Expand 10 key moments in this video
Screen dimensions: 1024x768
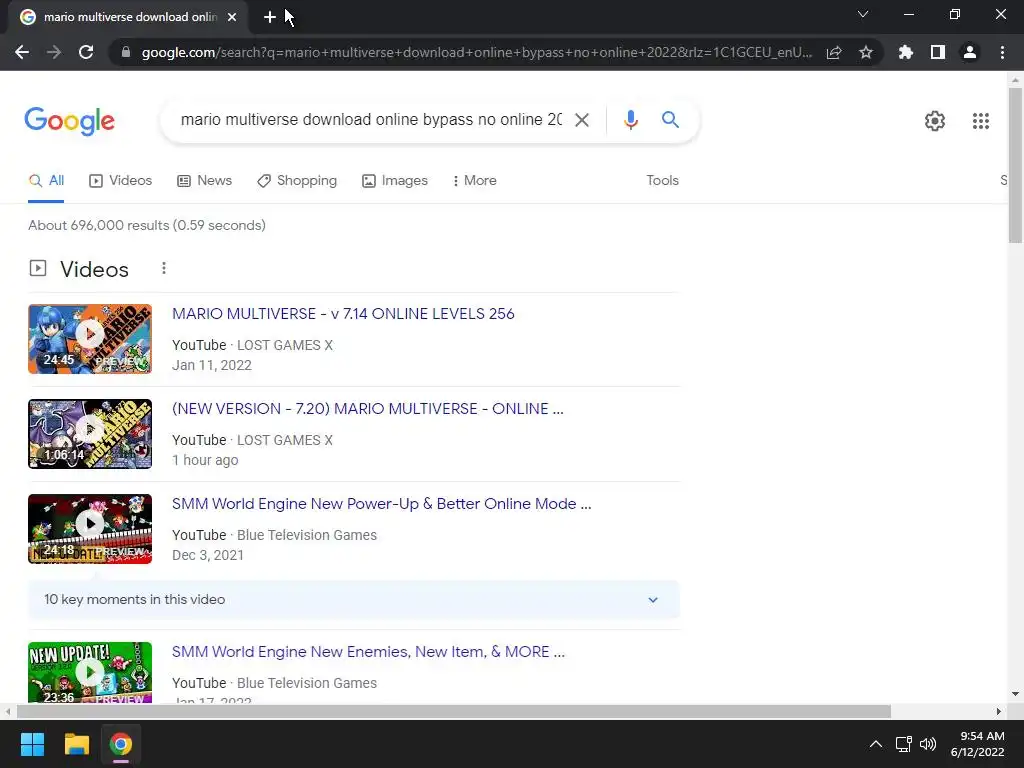[353, 600]
